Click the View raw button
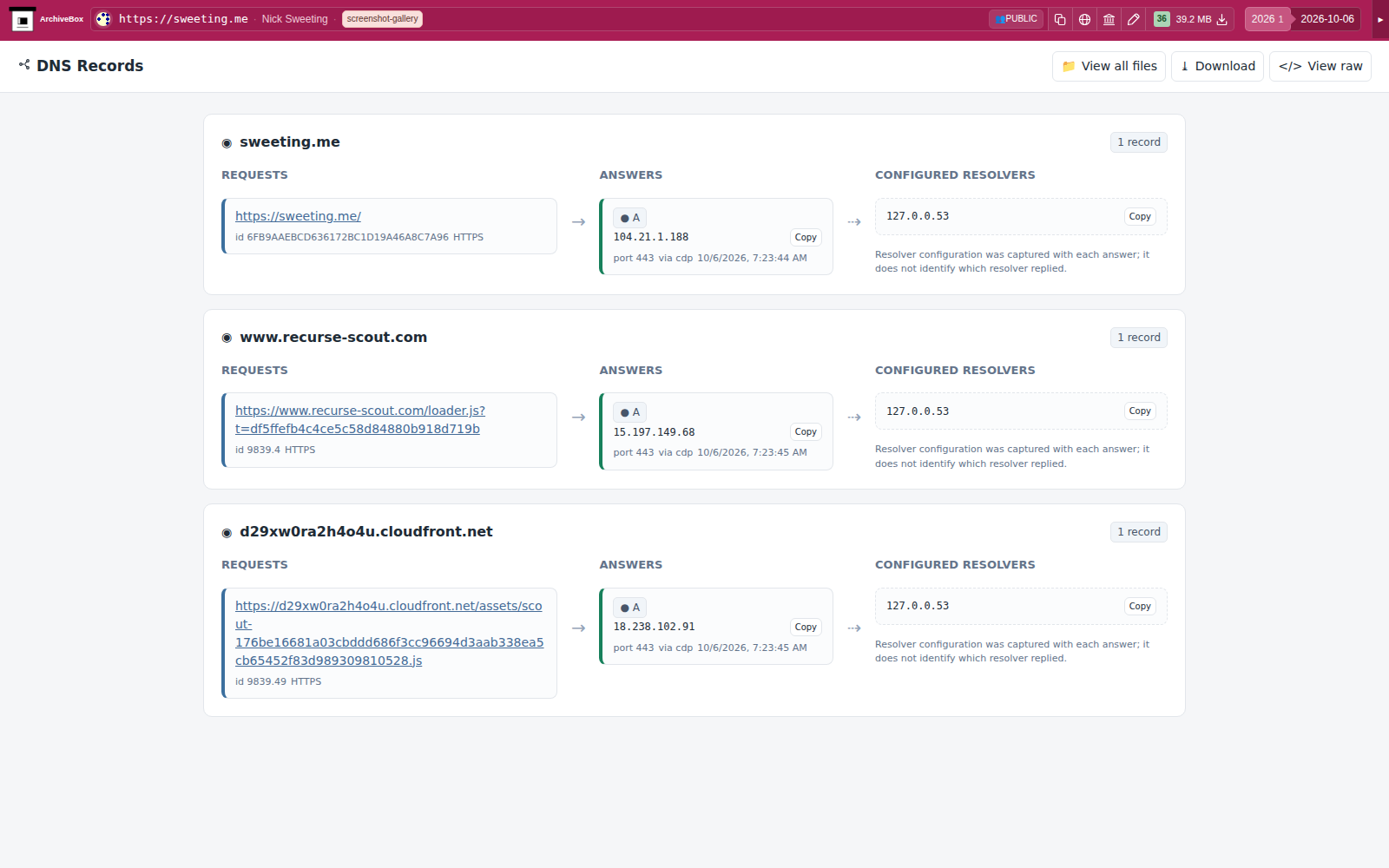 1320,66
